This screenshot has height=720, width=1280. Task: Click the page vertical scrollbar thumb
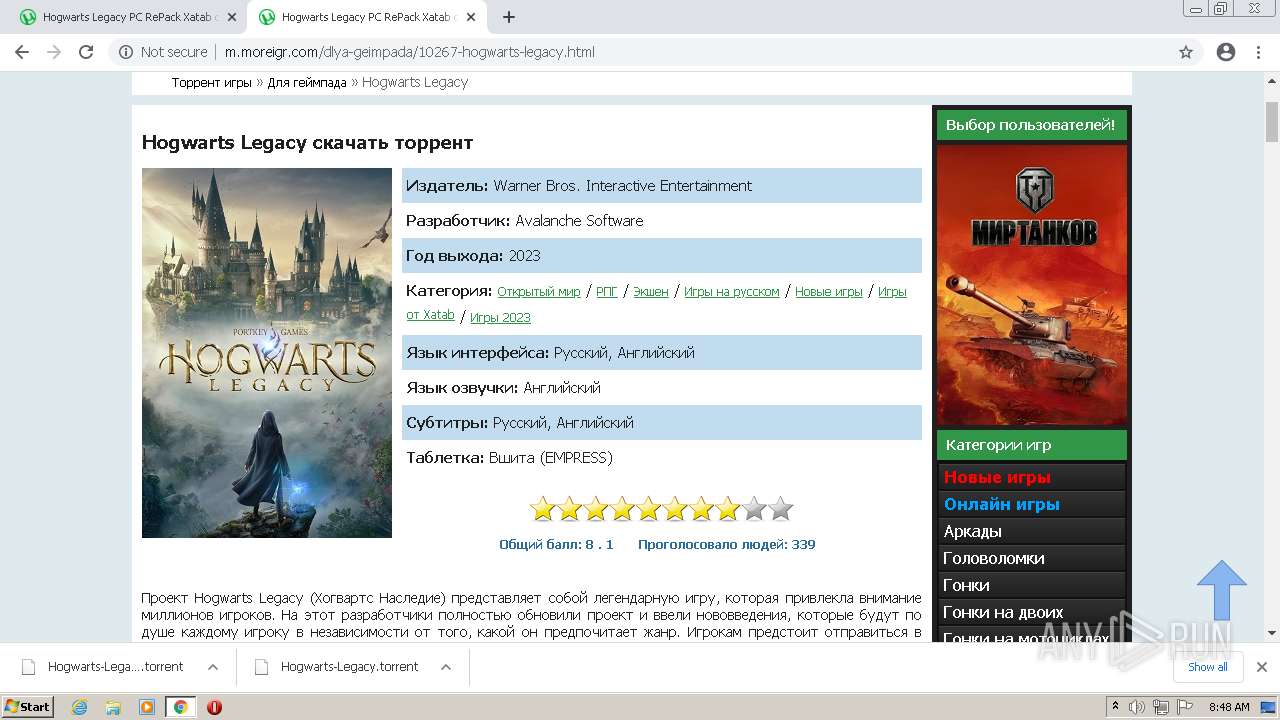[x=1272, y=122]
